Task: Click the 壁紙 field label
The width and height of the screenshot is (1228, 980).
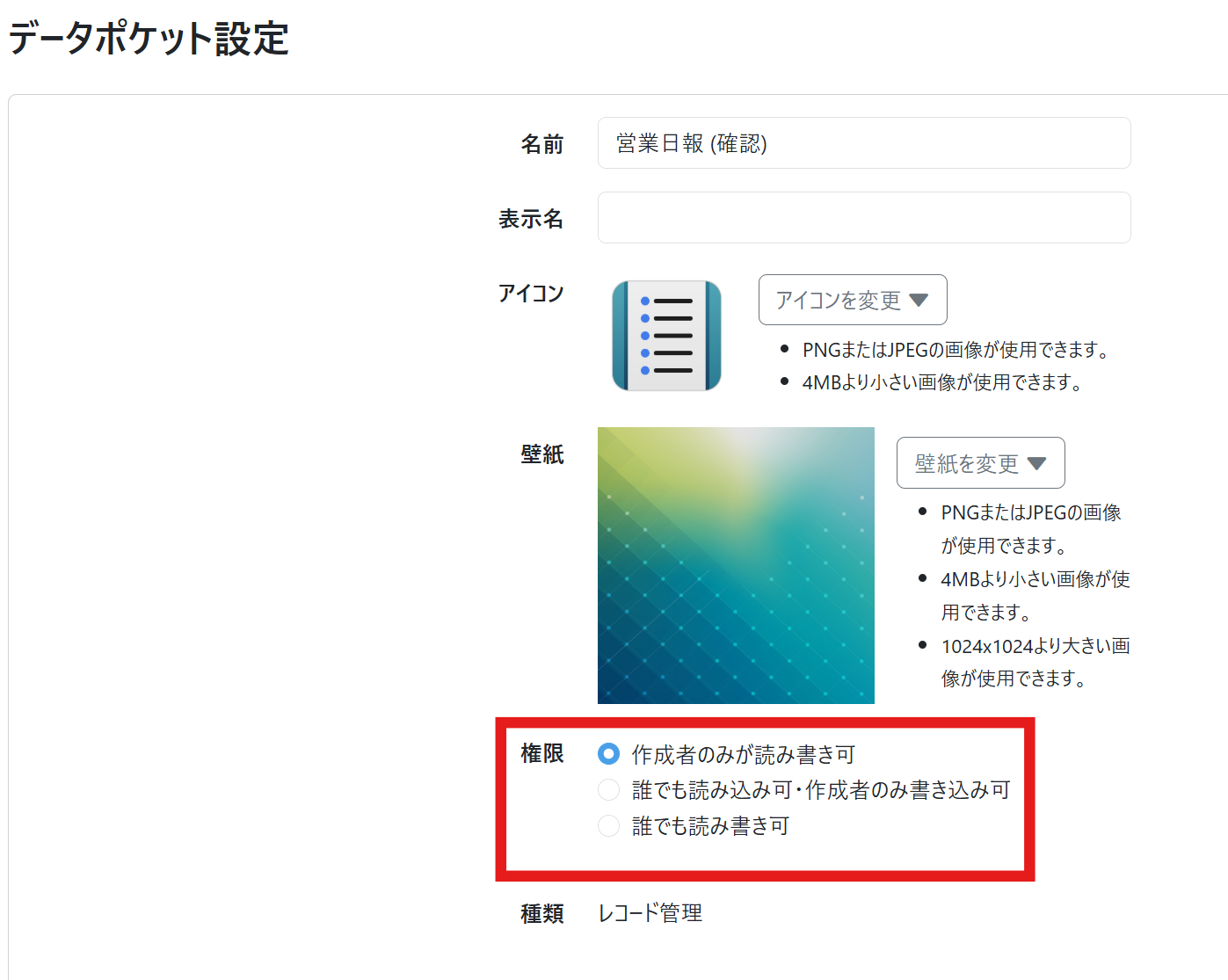Action: 541,454
